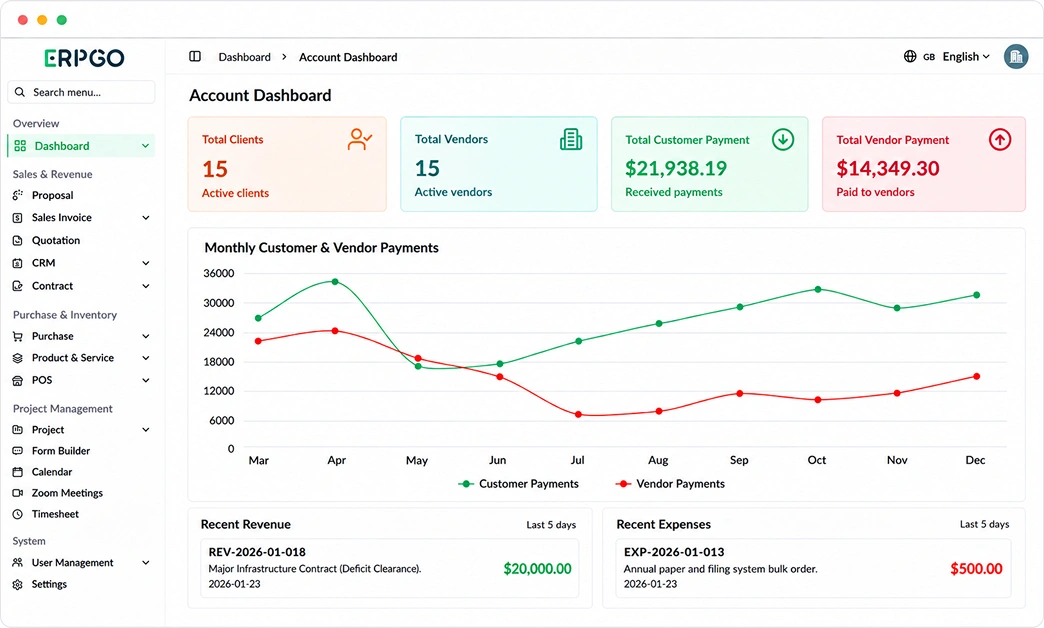Go to Settings menu item
Viewport: 1044px width, 628px height.
(x=49, y=584)
